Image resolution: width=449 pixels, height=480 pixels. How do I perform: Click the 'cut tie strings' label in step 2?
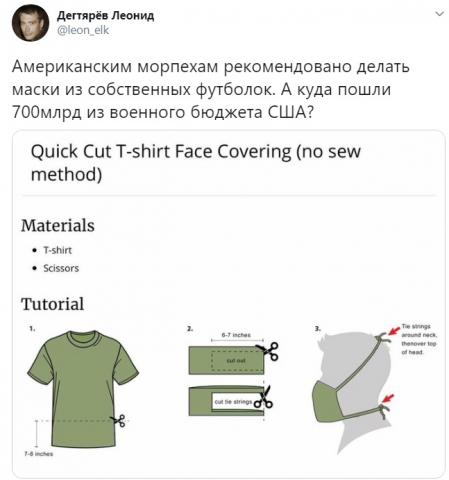[x=233, y=402]
